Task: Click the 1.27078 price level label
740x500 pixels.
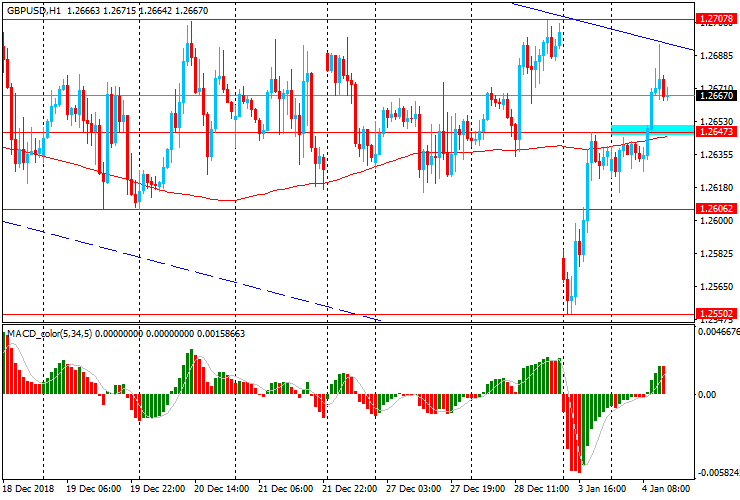Action: 716,19
